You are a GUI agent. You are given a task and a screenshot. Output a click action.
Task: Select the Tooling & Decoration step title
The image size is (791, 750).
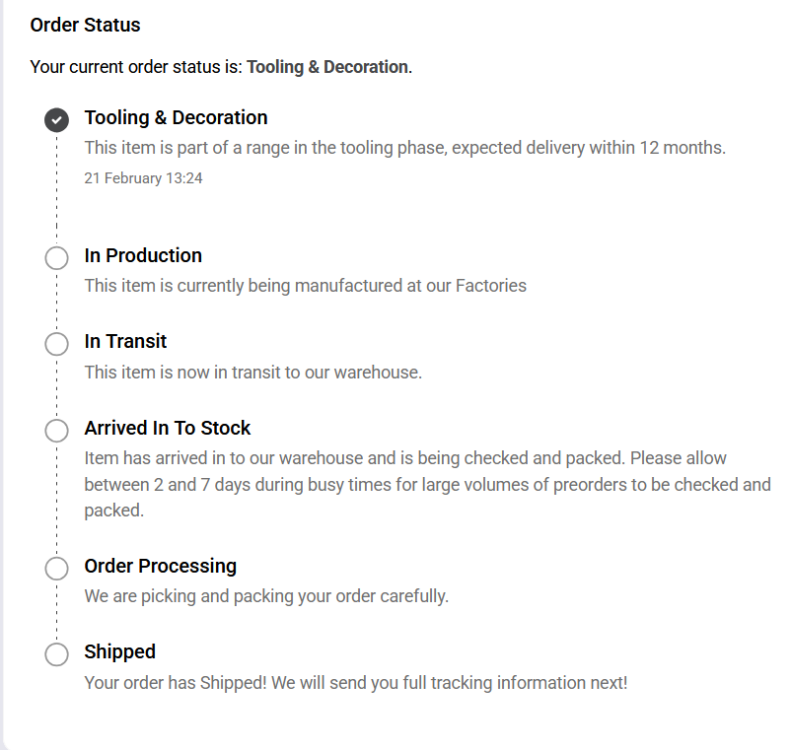[176, 117]
